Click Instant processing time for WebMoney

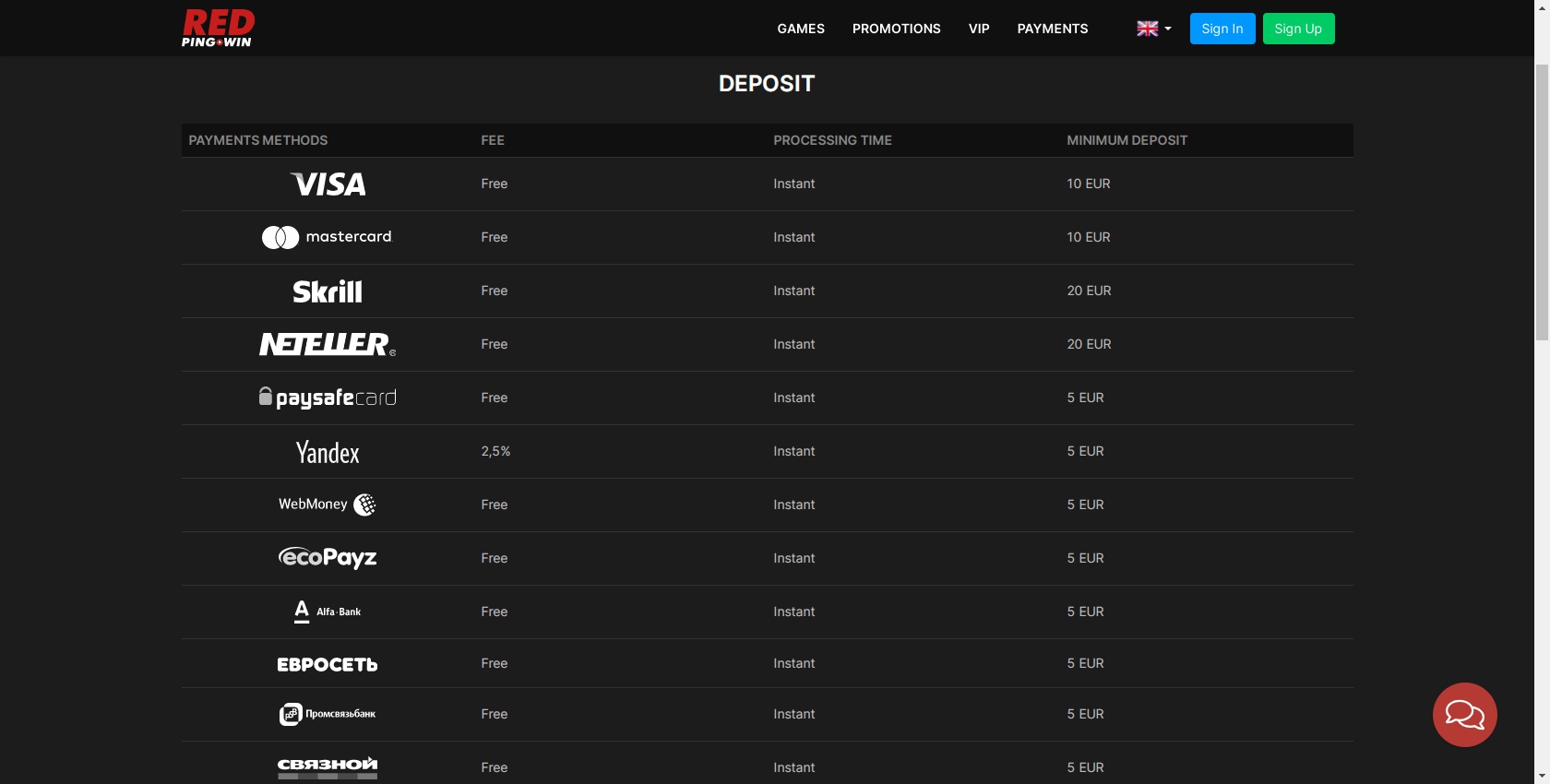point(794,505)
